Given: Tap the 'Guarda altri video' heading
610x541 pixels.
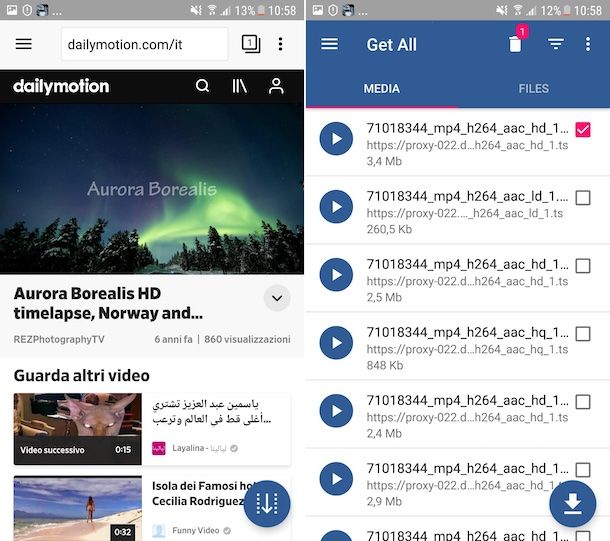Looking at the screenshot, I should 82,376.
